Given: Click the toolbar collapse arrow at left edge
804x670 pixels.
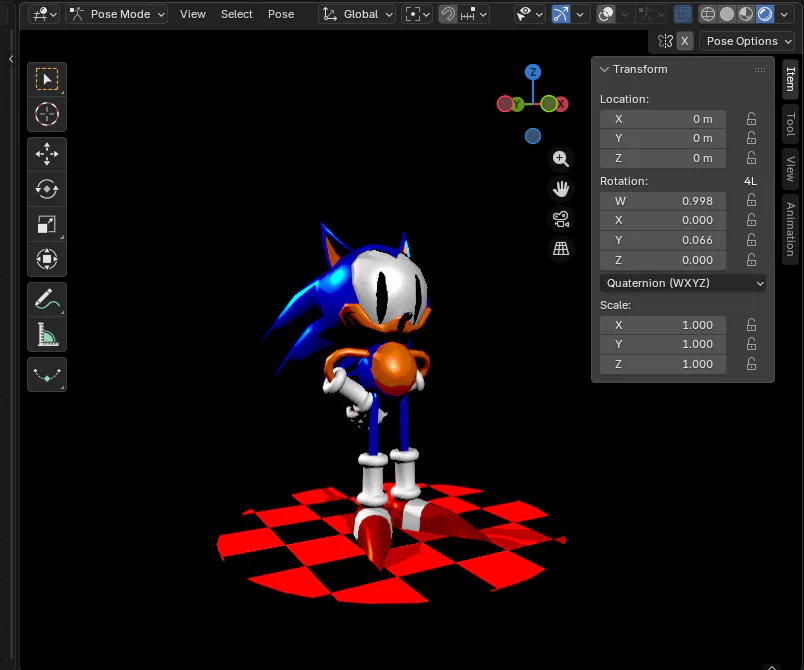Looking at the screenshot, I should coord(11,59).
